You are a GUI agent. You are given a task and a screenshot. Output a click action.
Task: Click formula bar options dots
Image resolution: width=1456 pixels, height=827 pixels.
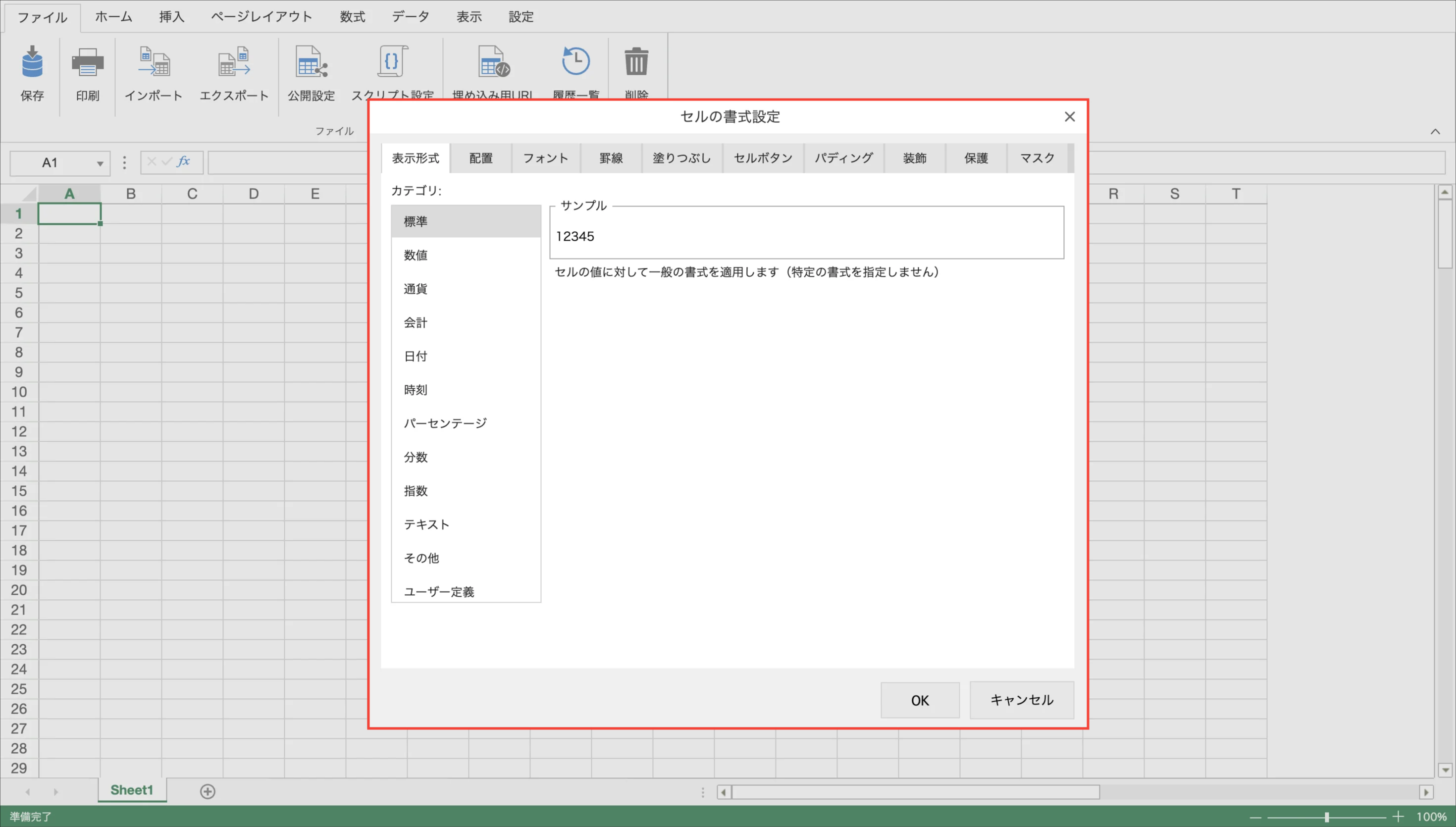(x=124, y=163)
